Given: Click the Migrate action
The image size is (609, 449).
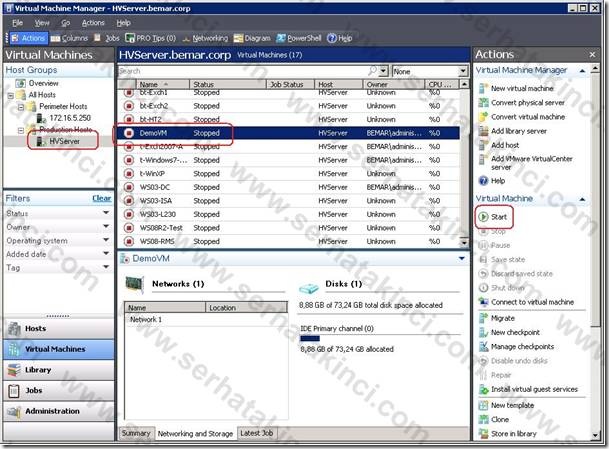Looking at the screenshot, I should point(497,318).
